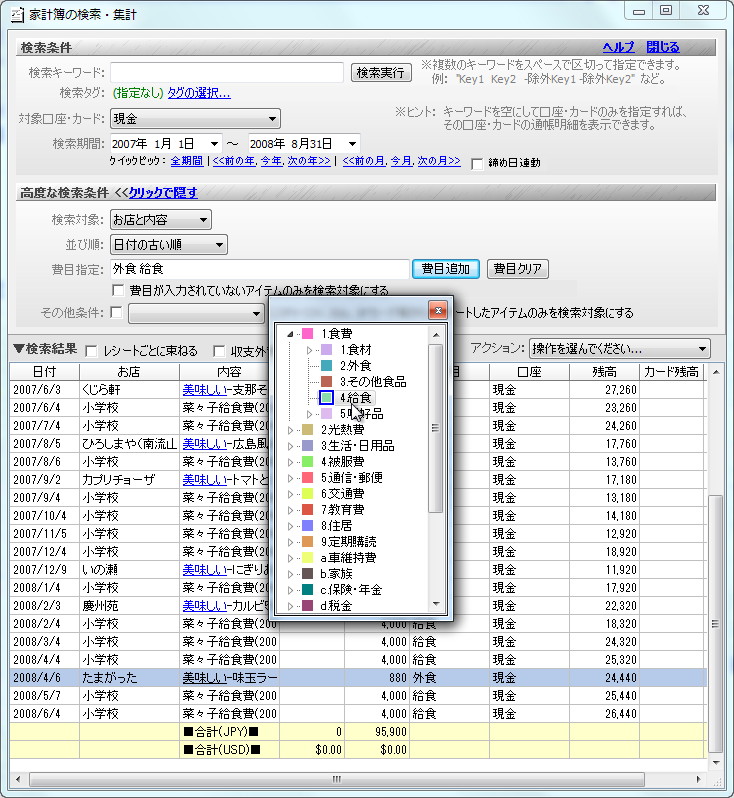Open 美味しい link in くじら軒 row

(205, 390)
